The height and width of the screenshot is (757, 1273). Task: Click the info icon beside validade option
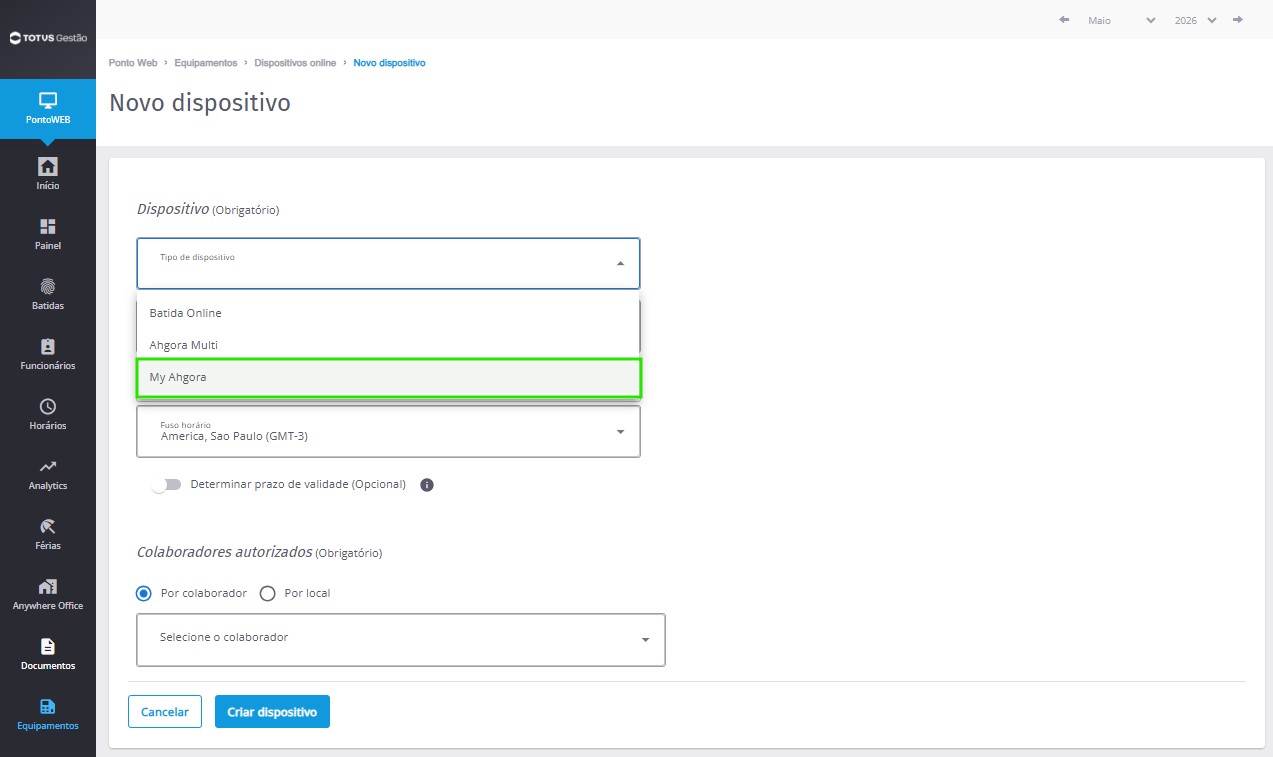pyautogui.click(x=427, y=485)
